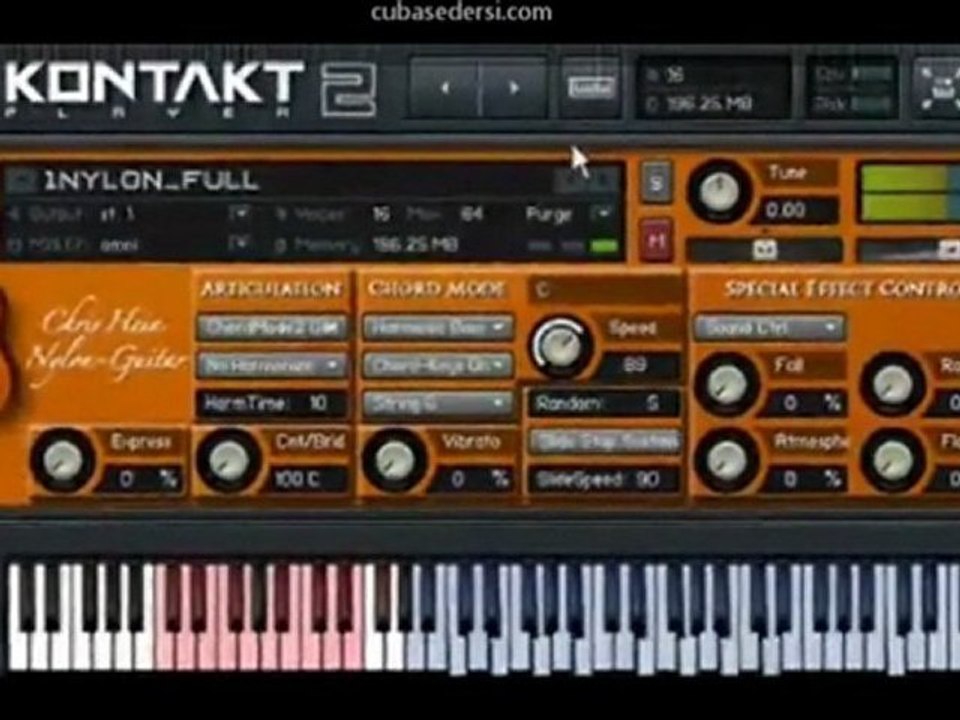Click the Speed knob
This screenshot has height=720, width=960.
561,347
